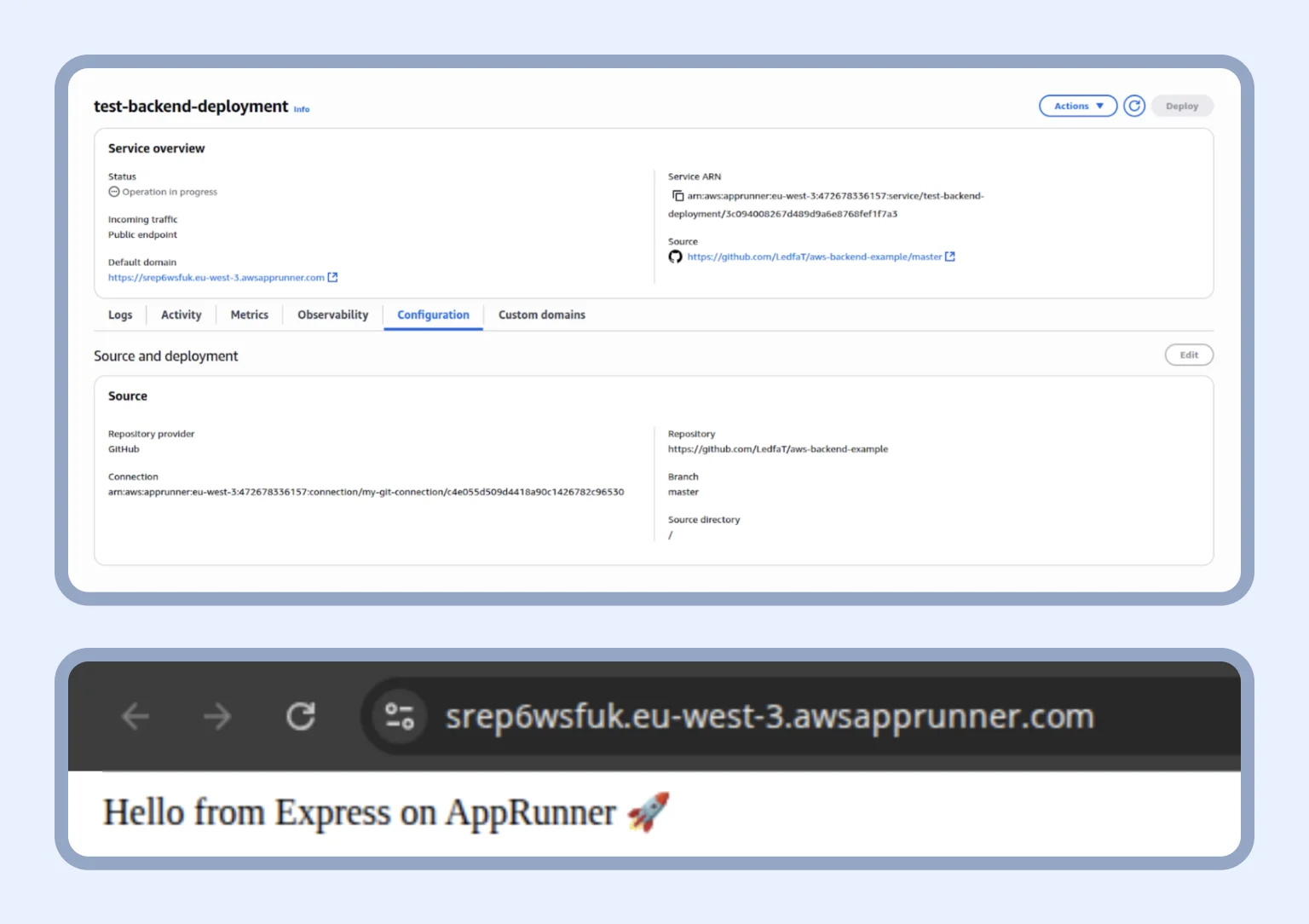Open the Activity tab
This screenshot has width=1309, height=924.
181,315
